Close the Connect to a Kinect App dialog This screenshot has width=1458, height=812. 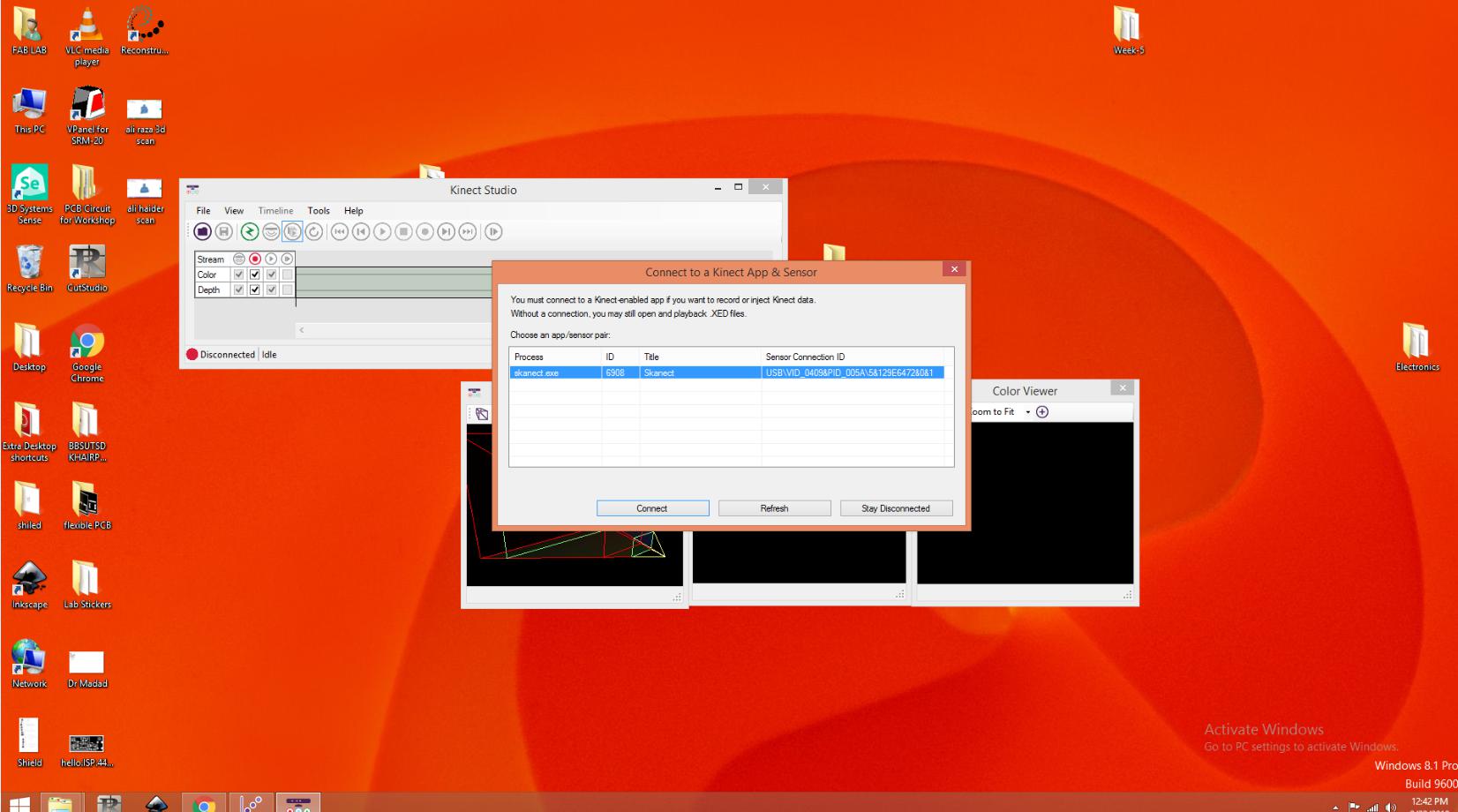tap(954, 269)
